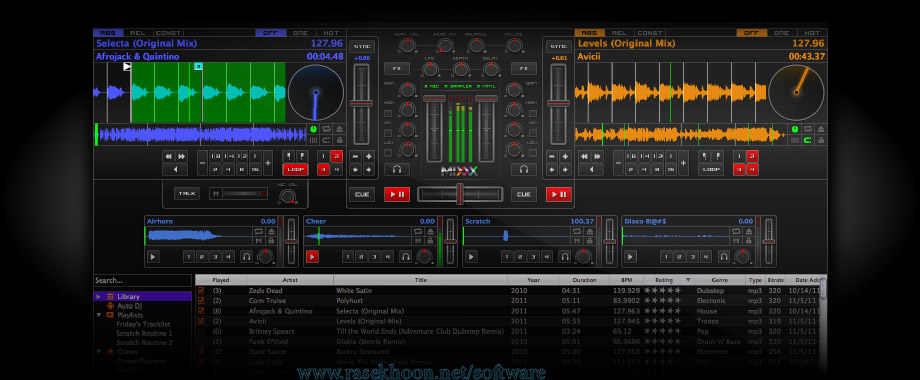
Task: Select HOT cue mode on right deck
Action: click(812, 33)
